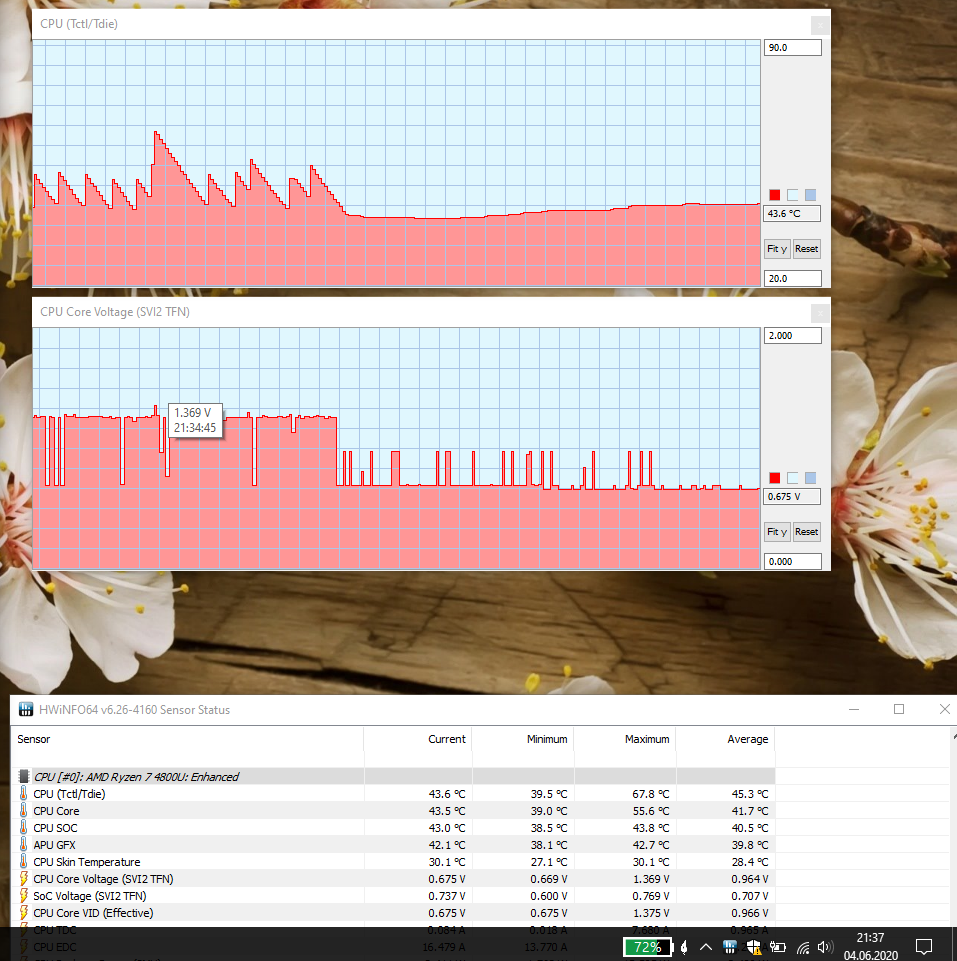
Task: Maximize the HWiNFO64 Sensor Status window
Action: click(x=899, y=709)
